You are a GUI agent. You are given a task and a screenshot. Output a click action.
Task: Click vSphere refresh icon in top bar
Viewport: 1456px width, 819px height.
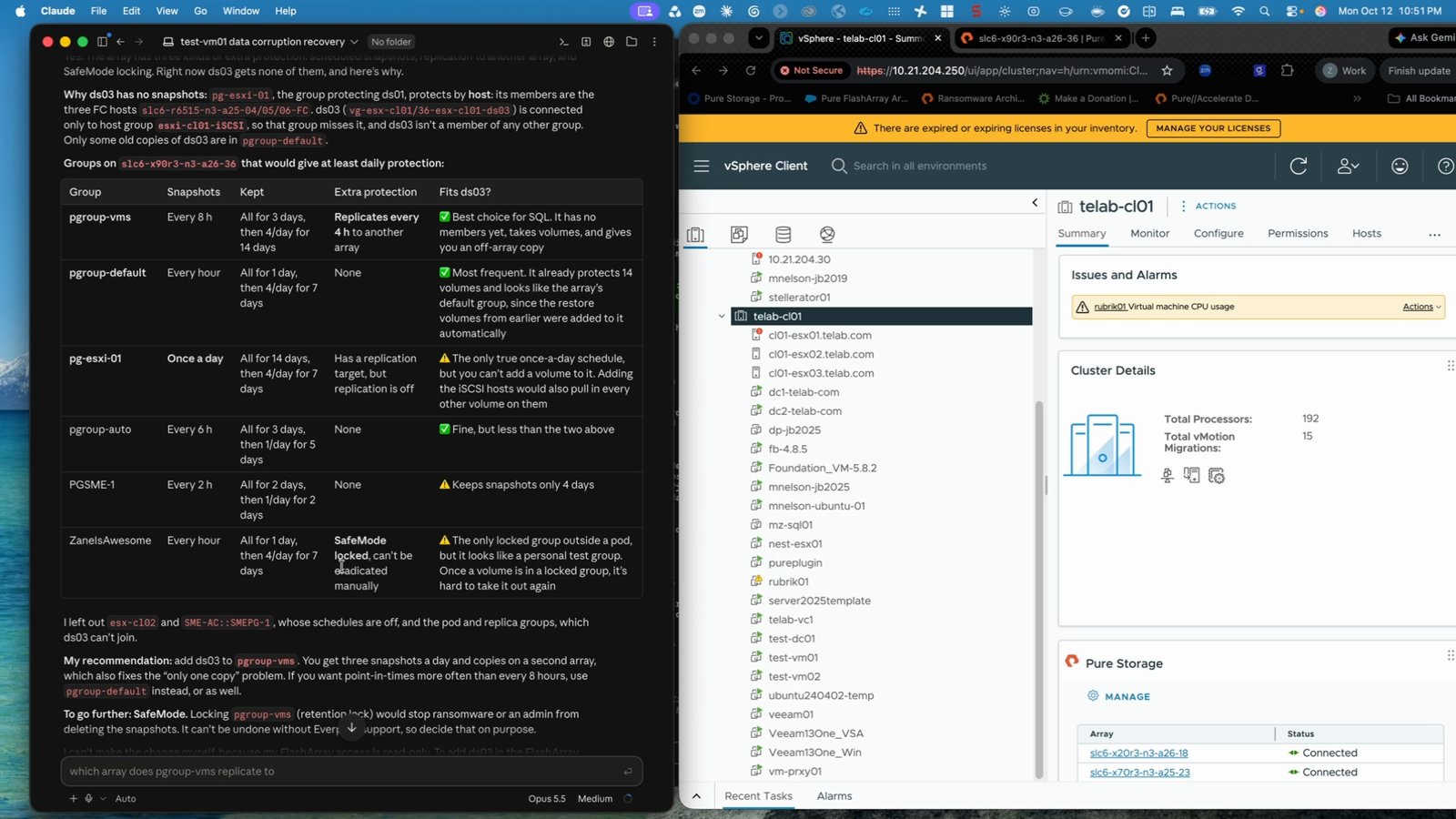(1299, 166)
